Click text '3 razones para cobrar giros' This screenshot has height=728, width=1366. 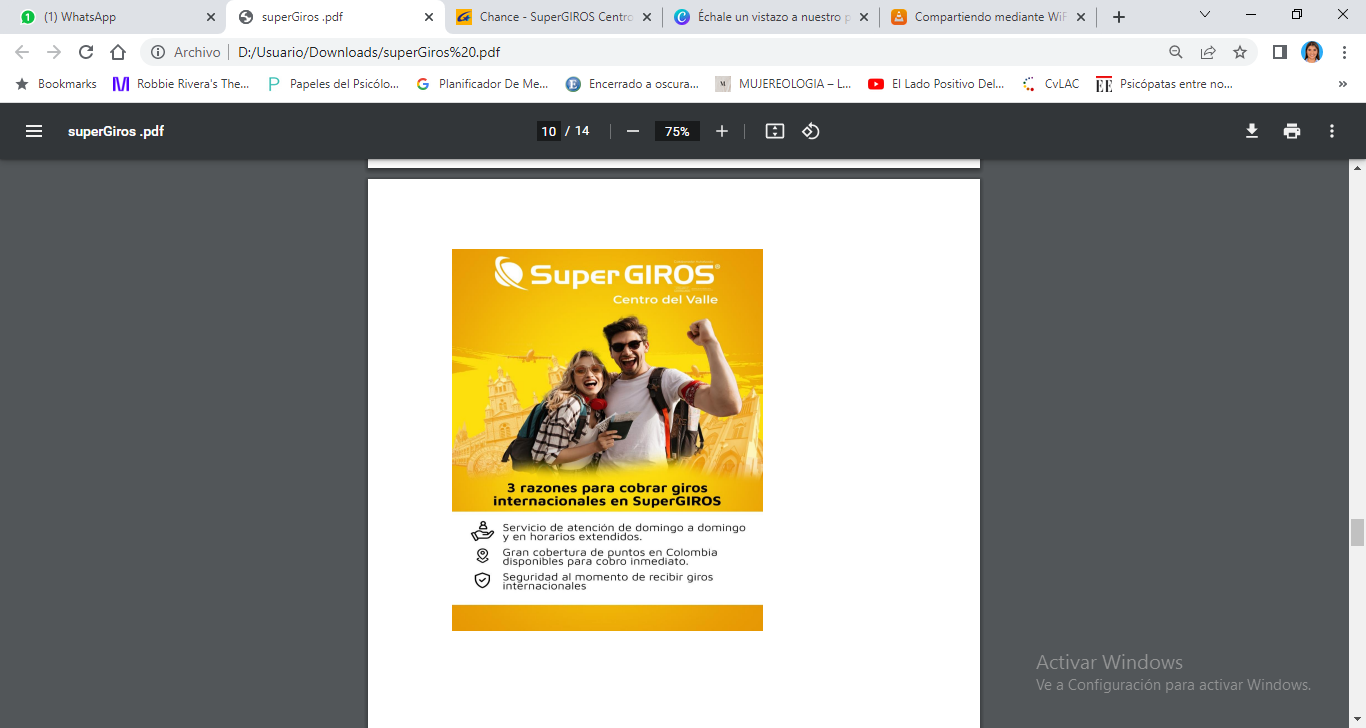pyautogui.click(x=607, y=487)
